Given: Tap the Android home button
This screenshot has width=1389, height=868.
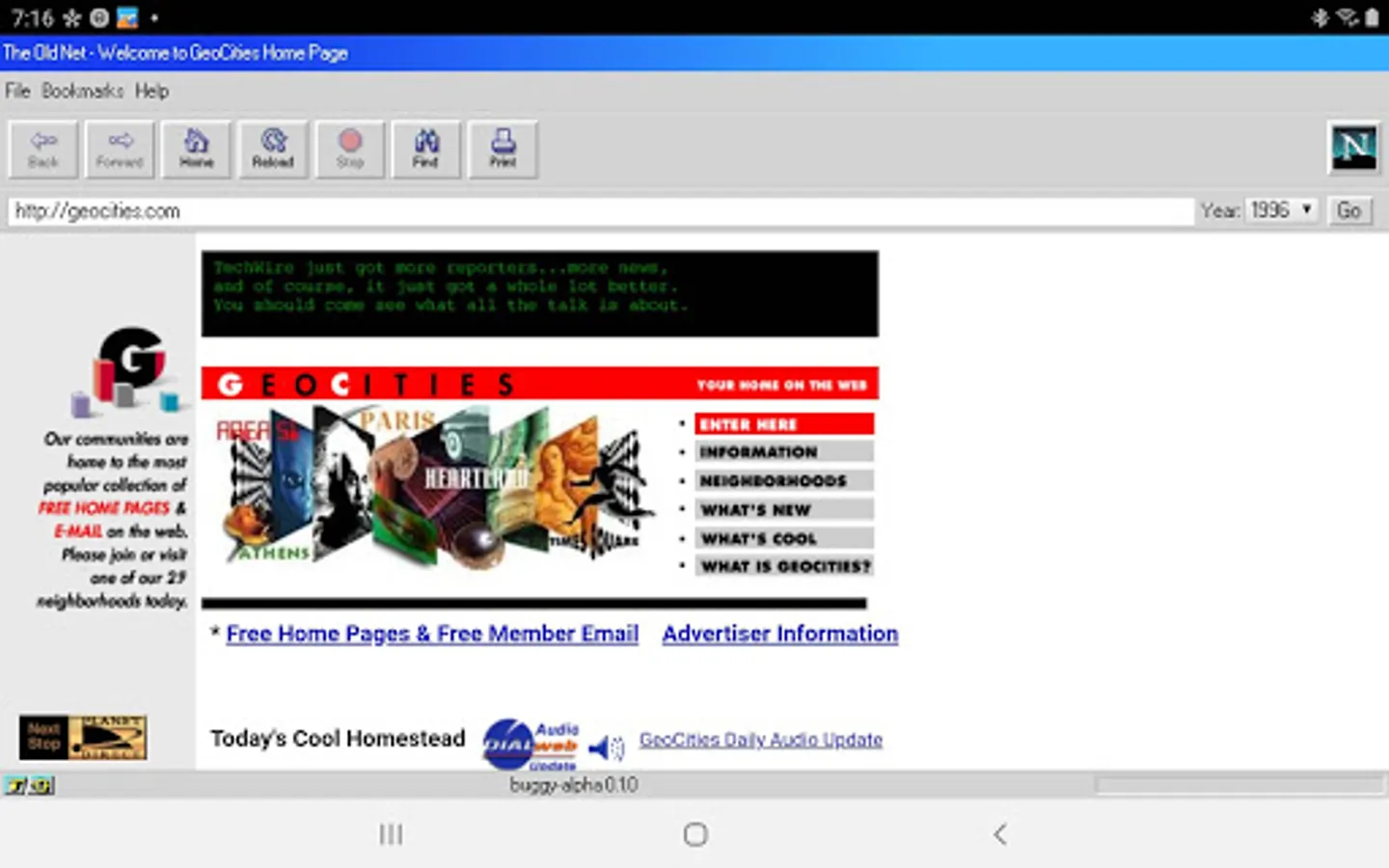Looking at the screenshot, I should 695,834.
